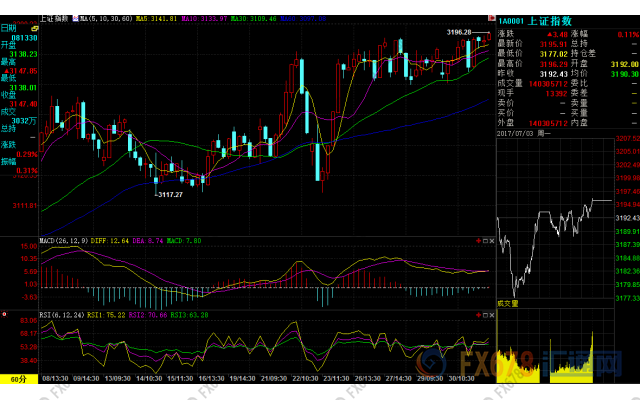Click the 最高价 value 3196.29
The width and height of the screenshot is (640, 400).
[x=553, y=64]
